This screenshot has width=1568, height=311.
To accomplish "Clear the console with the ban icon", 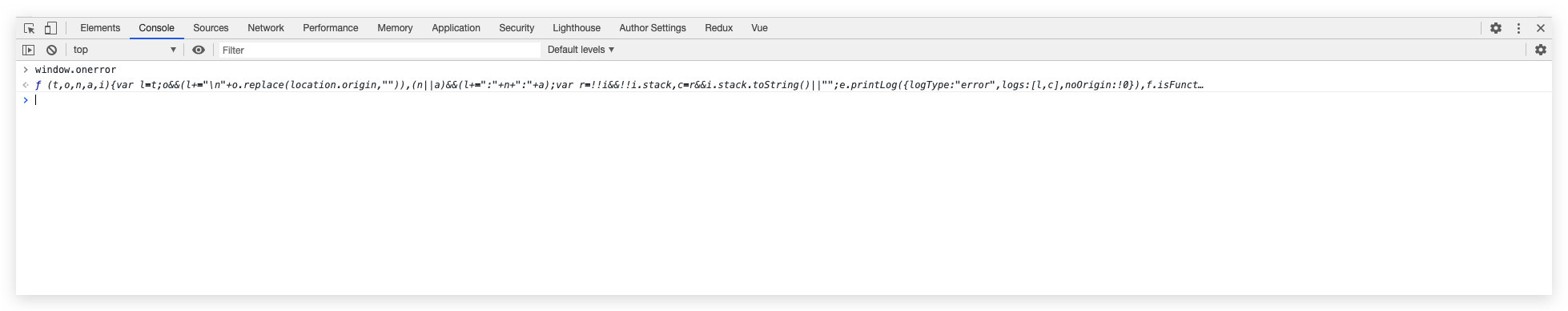I will coord(51,50).
